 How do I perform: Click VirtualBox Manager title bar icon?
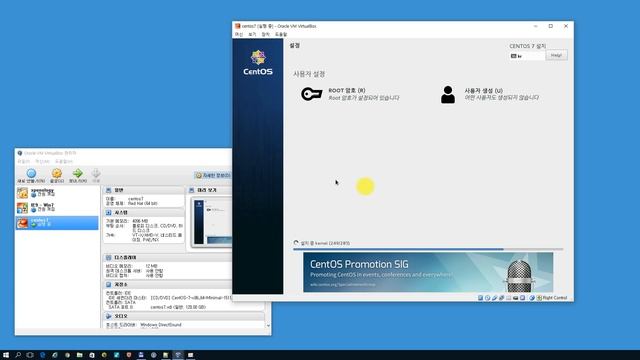click(20, 153)
